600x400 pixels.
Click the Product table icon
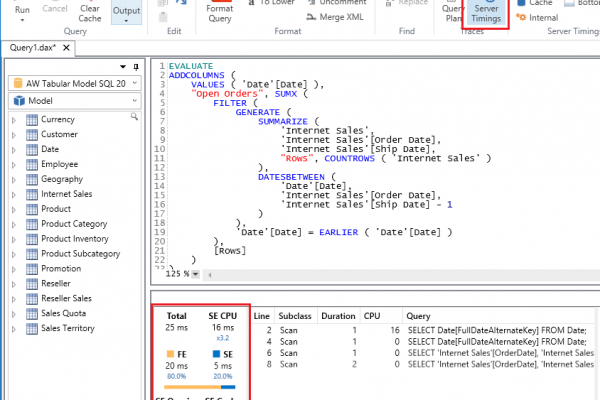point(32,209)
